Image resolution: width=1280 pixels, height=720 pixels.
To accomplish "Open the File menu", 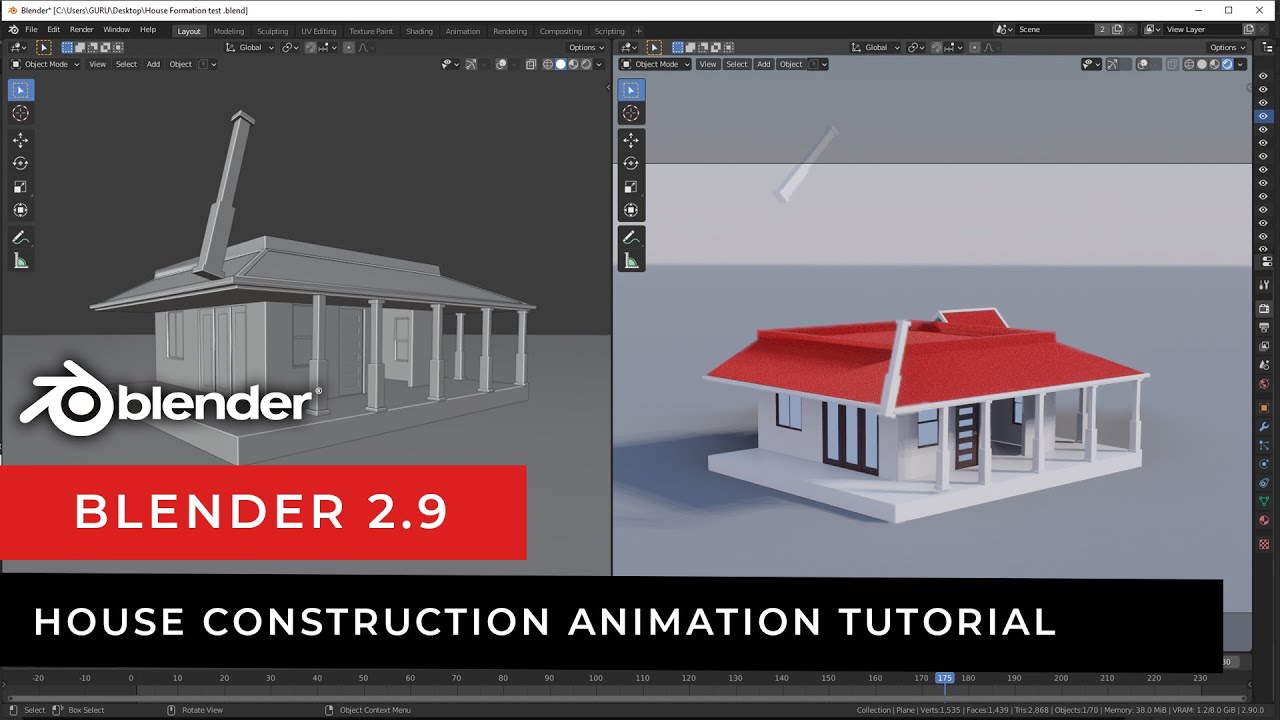I will pos(31,30).
